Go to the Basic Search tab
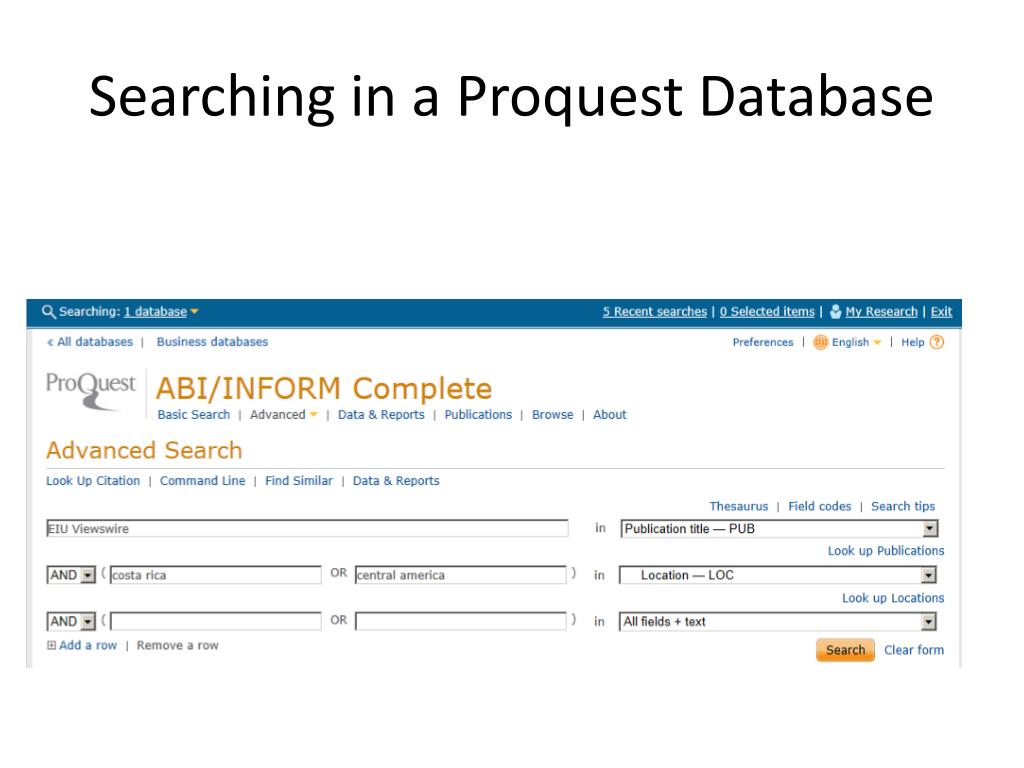 pos(194,415)
